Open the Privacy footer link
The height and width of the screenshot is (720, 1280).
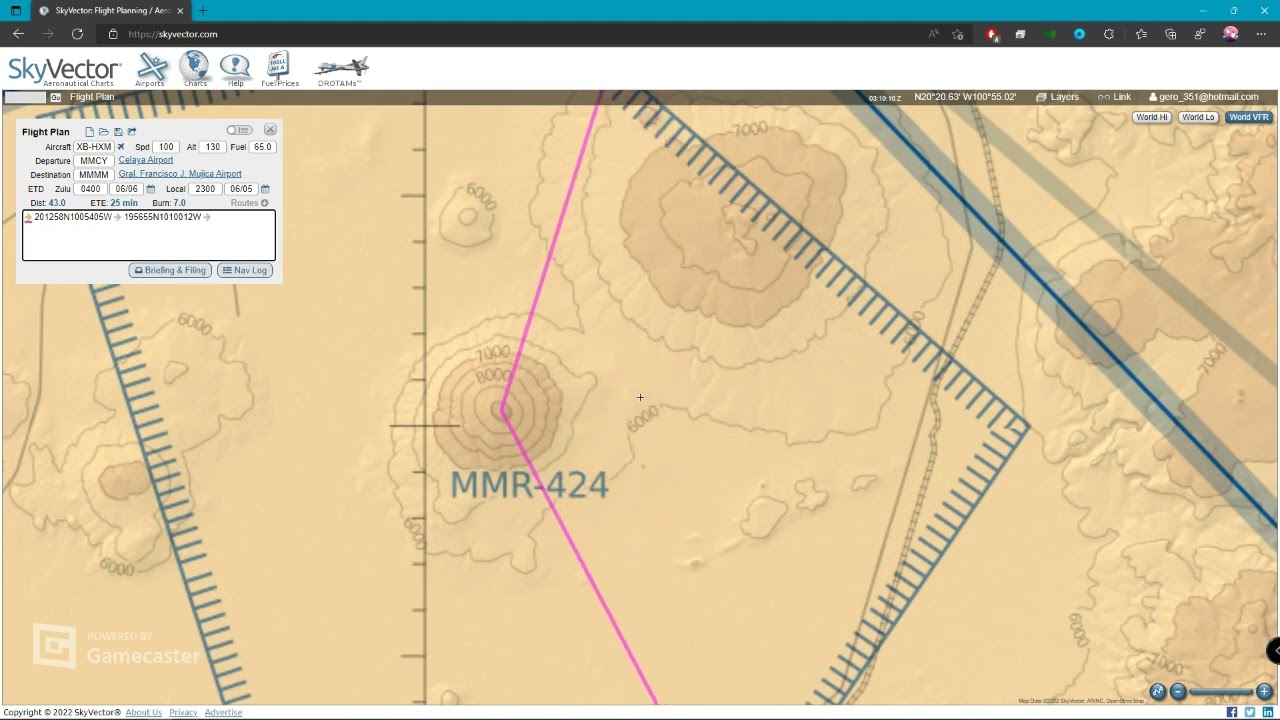tap(183, 712)
